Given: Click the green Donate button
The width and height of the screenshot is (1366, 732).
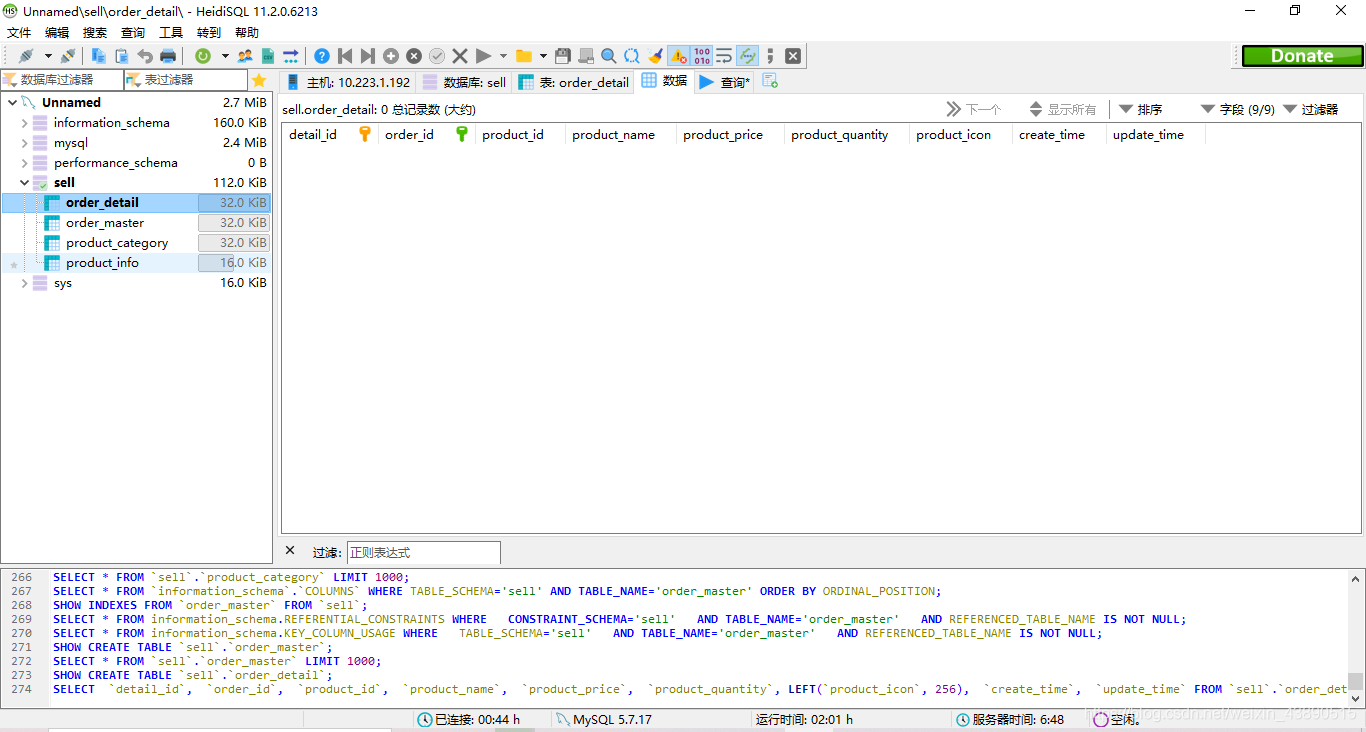Looking at the screenshot, I should pos(1302,56).
